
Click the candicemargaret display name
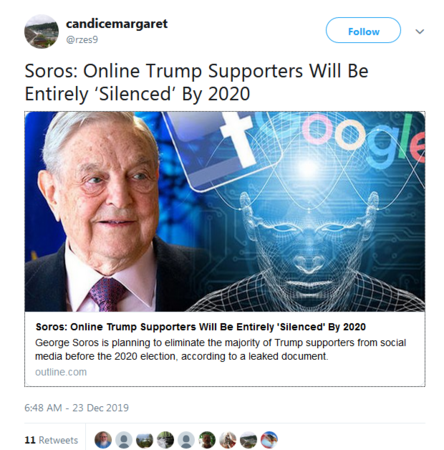(117, 24)
